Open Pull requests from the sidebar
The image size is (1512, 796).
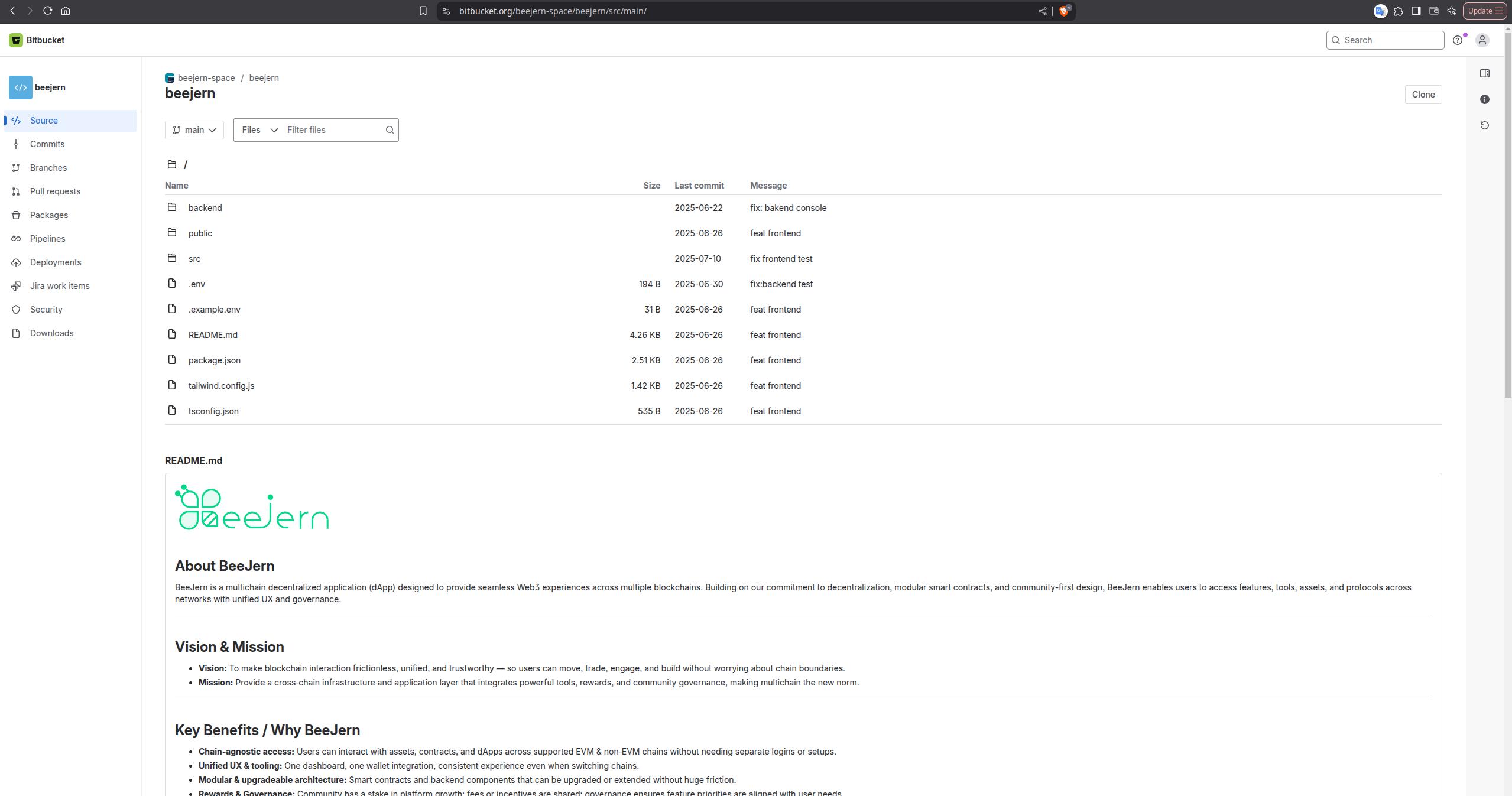click(x=55, y=191)
